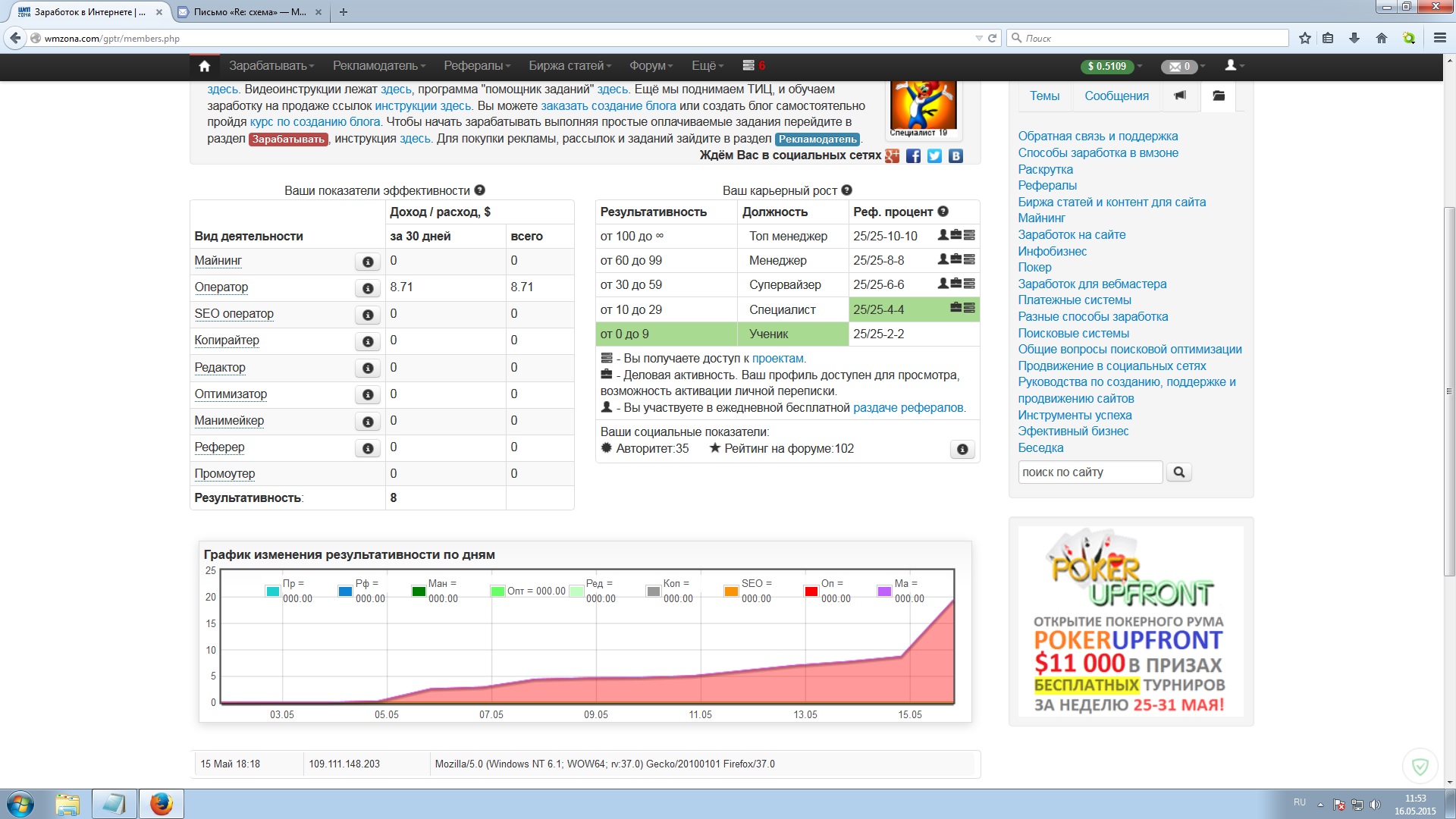Viewport: 1456px width, 819px height.
Task: Toggle the Ма purple legend series
Action: (884, 591)
